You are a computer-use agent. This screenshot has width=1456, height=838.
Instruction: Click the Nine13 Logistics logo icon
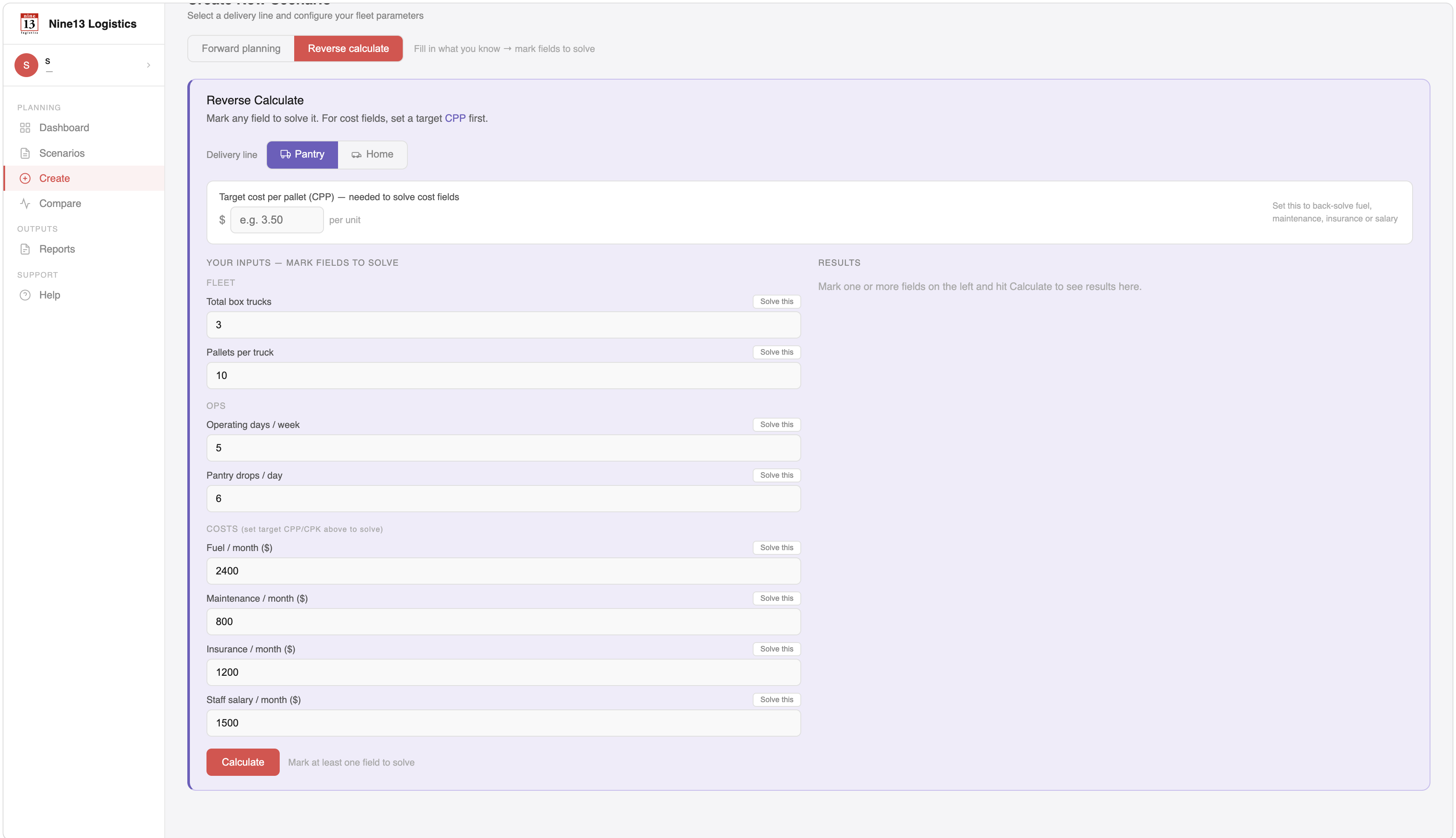[29, 23]
